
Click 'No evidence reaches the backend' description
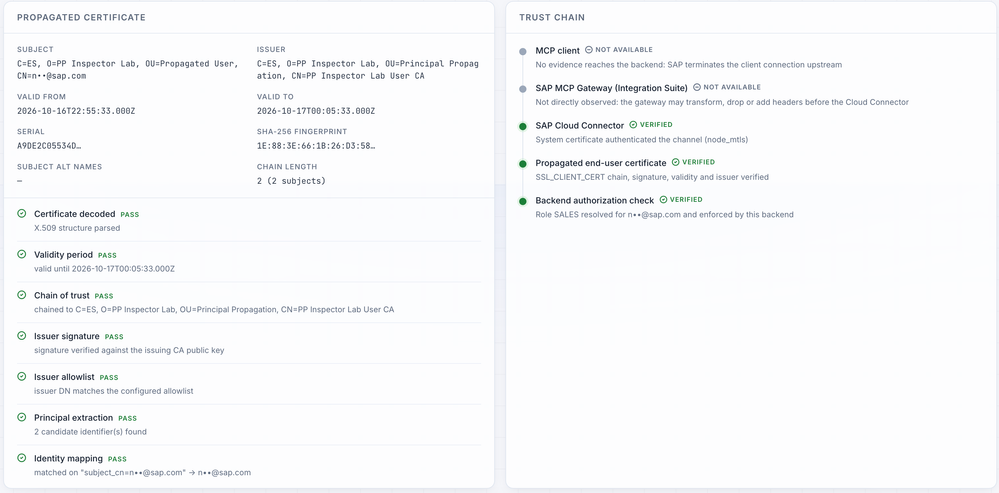point(688,64)
